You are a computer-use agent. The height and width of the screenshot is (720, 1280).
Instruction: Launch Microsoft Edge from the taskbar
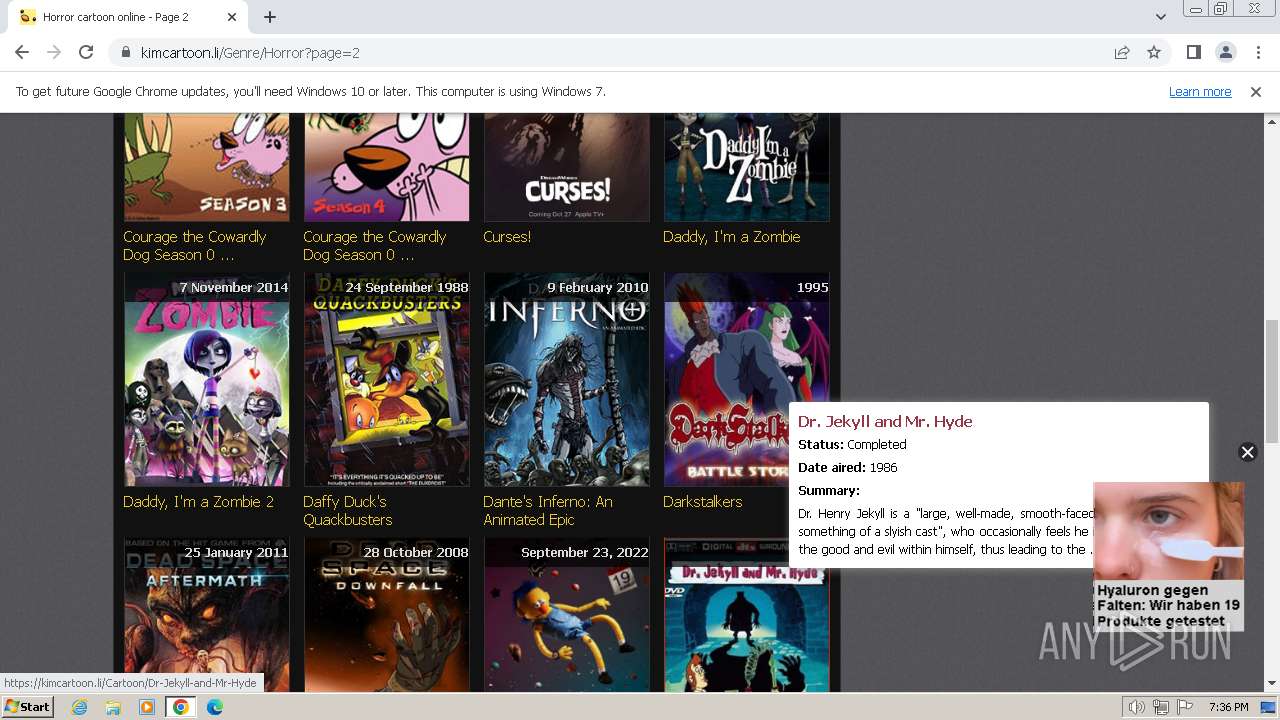point(215,707)
